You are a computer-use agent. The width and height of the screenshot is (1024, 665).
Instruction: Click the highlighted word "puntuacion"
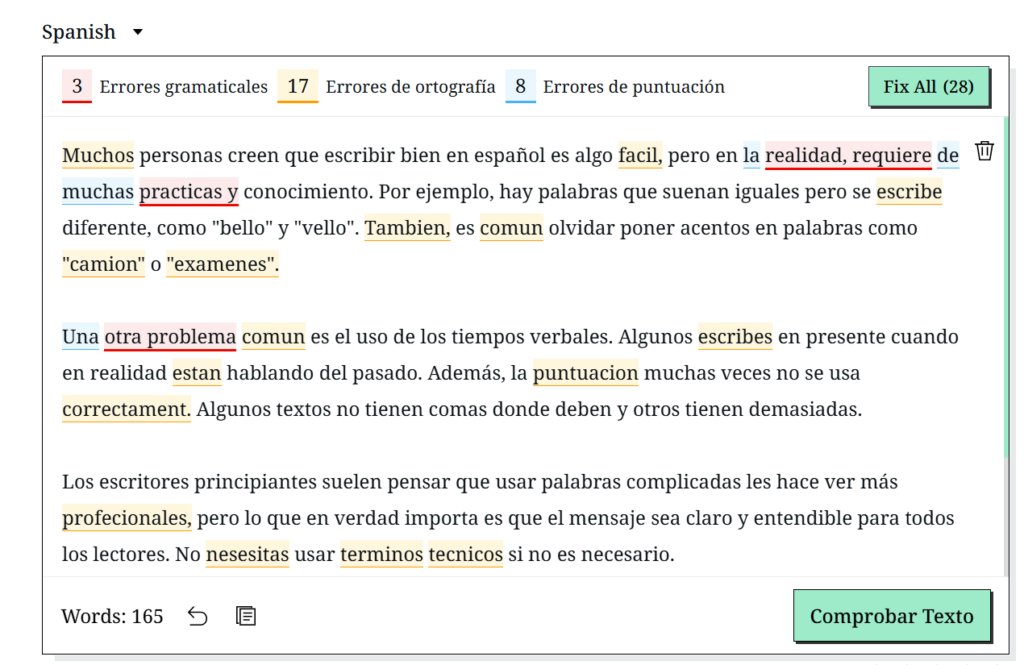[585, 373]
